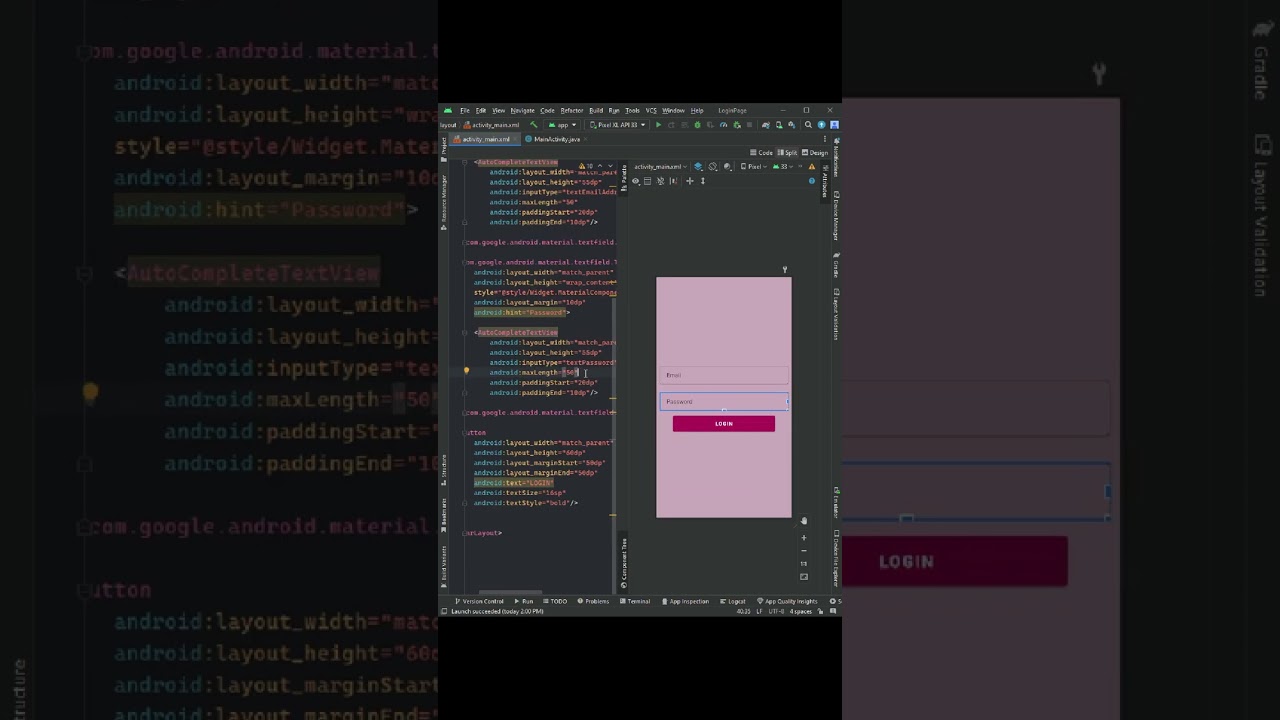Viewport: 1280px width, 720px height.
Task: Open the app run configuration dropdown
Action: [x=563, y=125]
